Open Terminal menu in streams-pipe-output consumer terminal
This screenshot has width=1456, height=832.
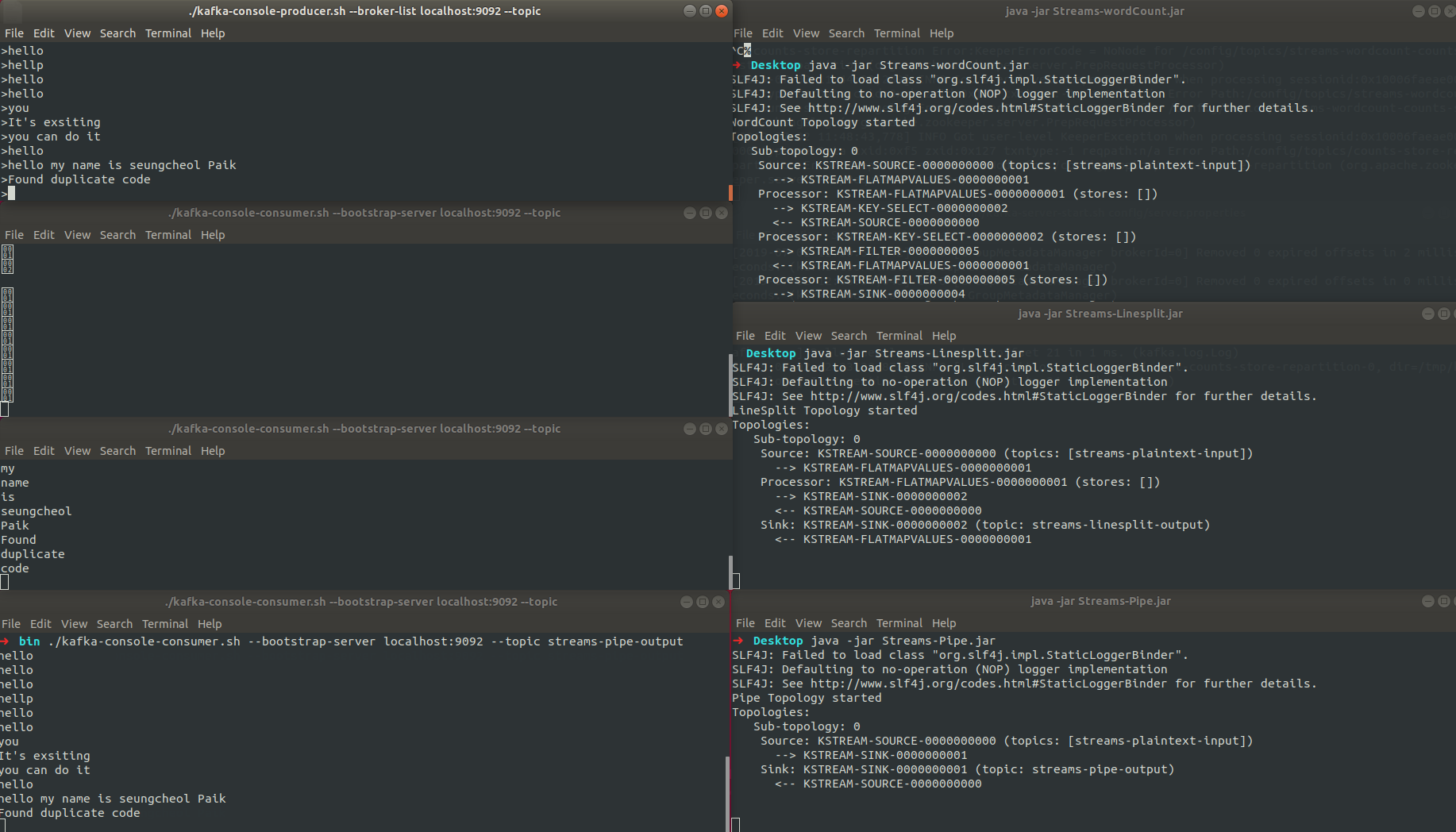pos(165,624)
